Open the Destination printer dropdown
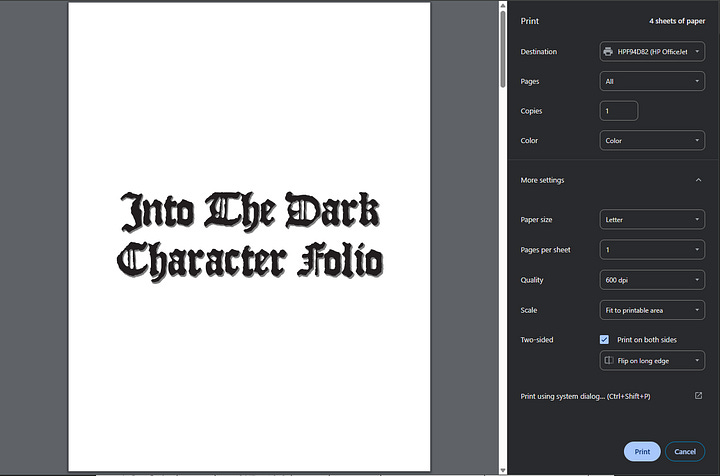 pyautogui.click(x=652, y=51)
